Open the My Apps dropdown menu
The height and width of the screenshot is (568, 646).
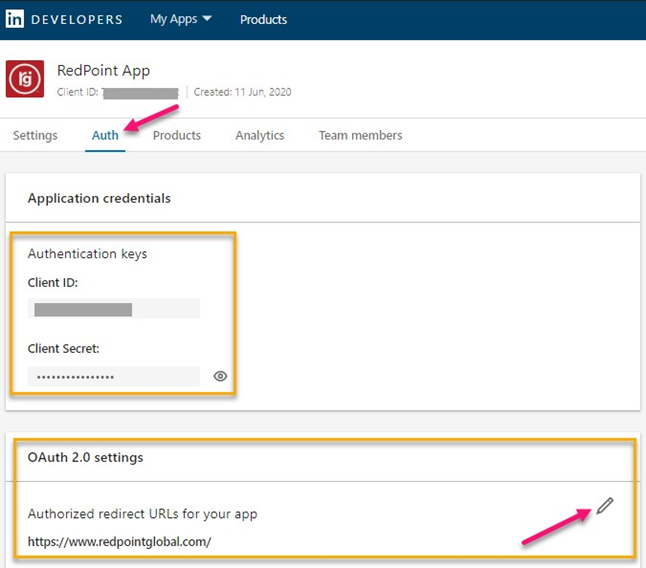pos(181,19)
